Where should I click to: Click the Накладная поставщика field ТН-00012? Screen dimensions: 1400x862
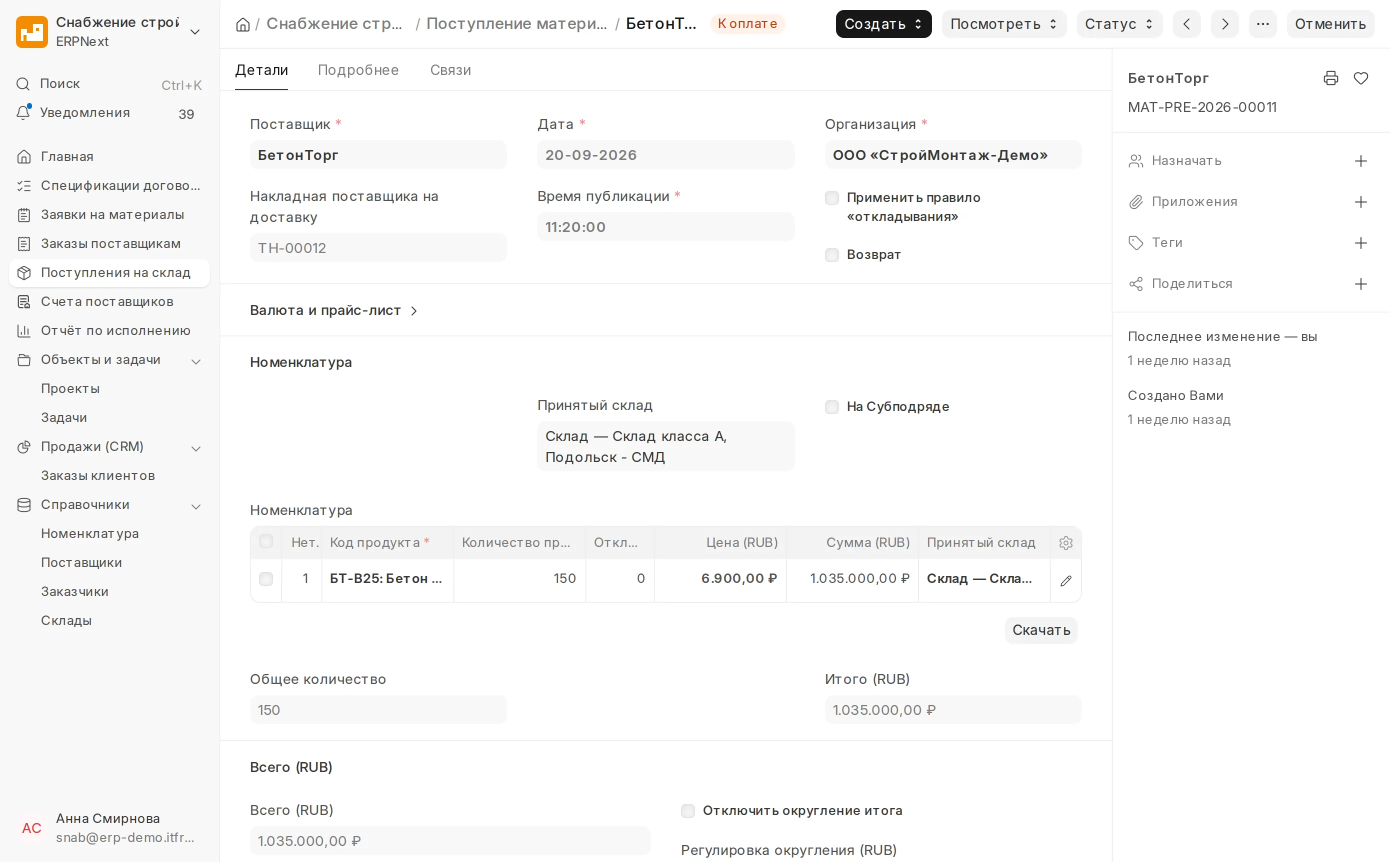pyautogui.click(x=378, y=248)
